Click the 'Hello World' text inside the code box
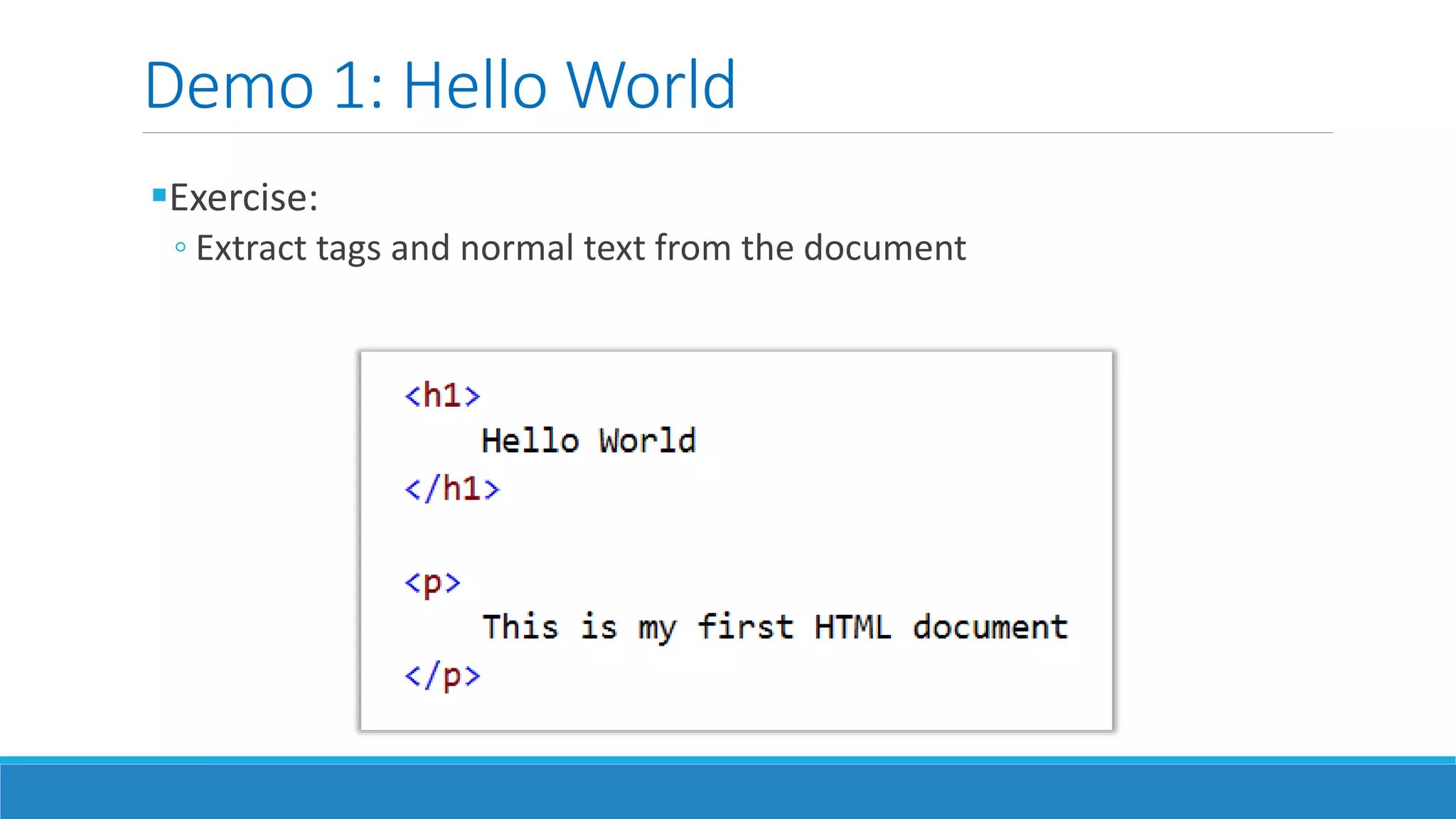Viewport: 1456px width, 819px height. 588,441
